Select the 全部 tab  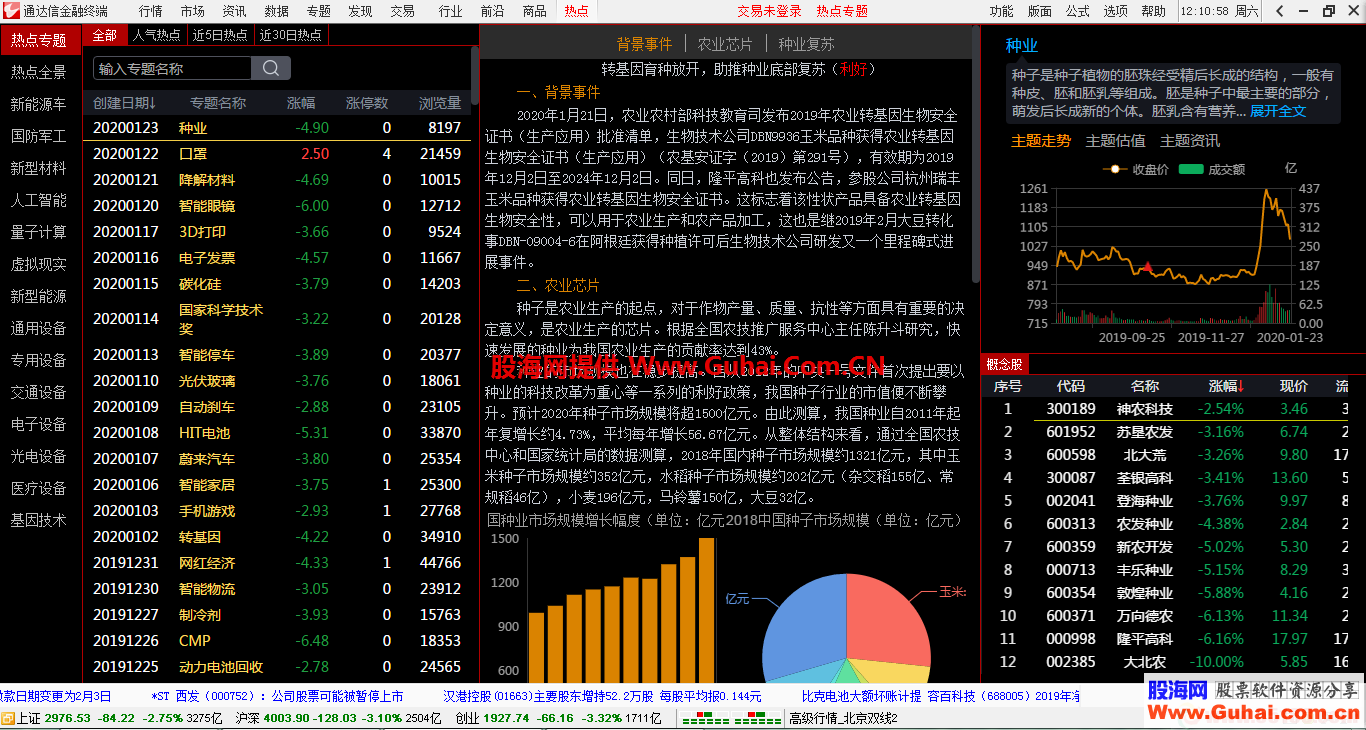[x=105, y=35]
